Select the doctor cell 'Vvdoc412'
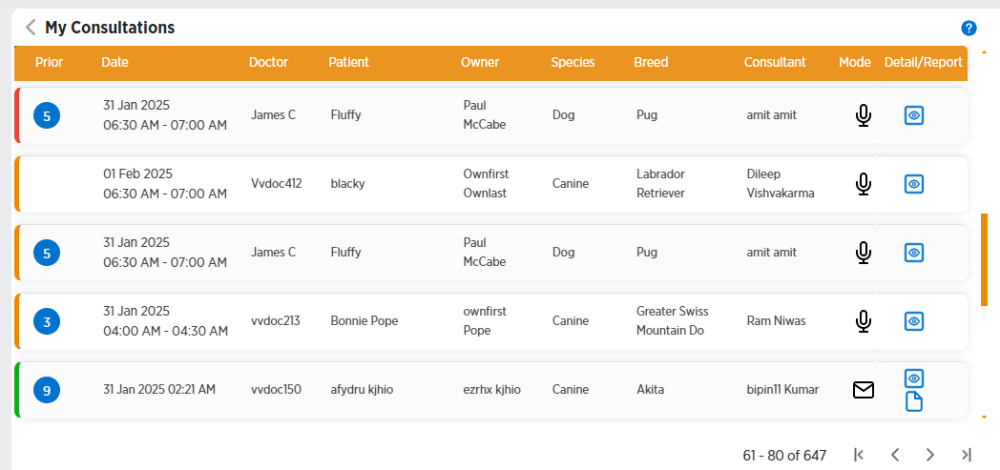This screenshot has width=1000, height=470. pyautogui.click(x=277, y=184)
